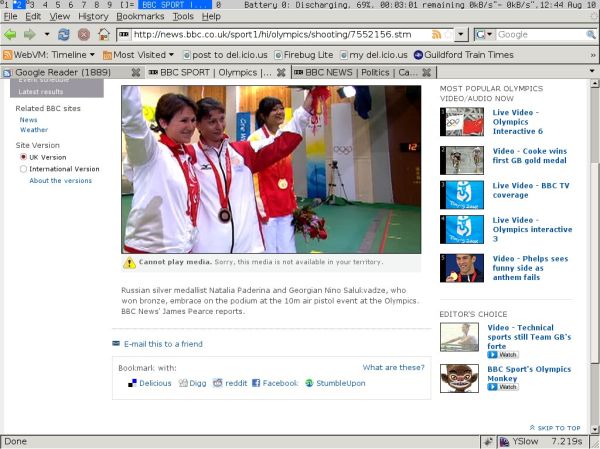Expand the WebVM: Timeline bookmark feed

click(x=49, y=55)
